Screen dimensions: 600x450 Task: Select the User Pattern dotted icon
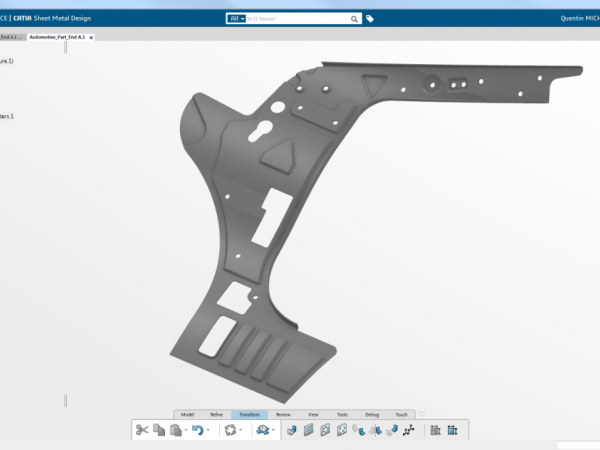tap(342, 430)
